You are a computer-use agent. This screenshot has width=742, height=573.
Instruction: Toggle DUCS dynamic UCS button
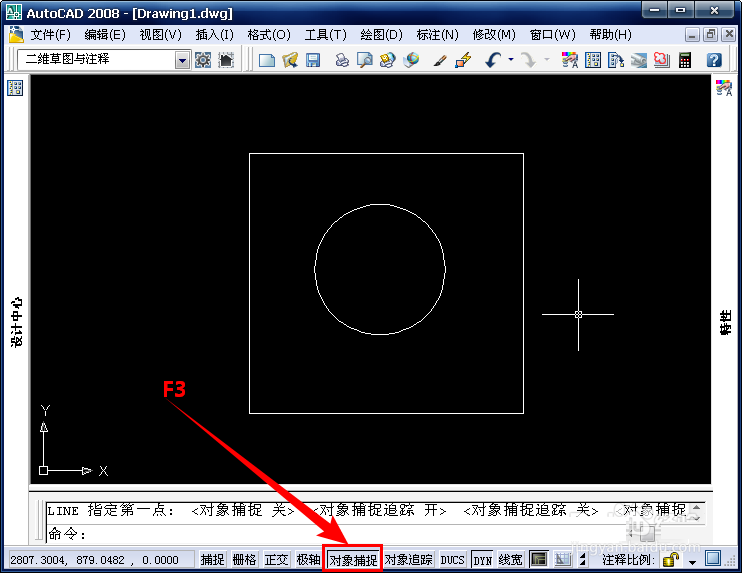point(453,560)
